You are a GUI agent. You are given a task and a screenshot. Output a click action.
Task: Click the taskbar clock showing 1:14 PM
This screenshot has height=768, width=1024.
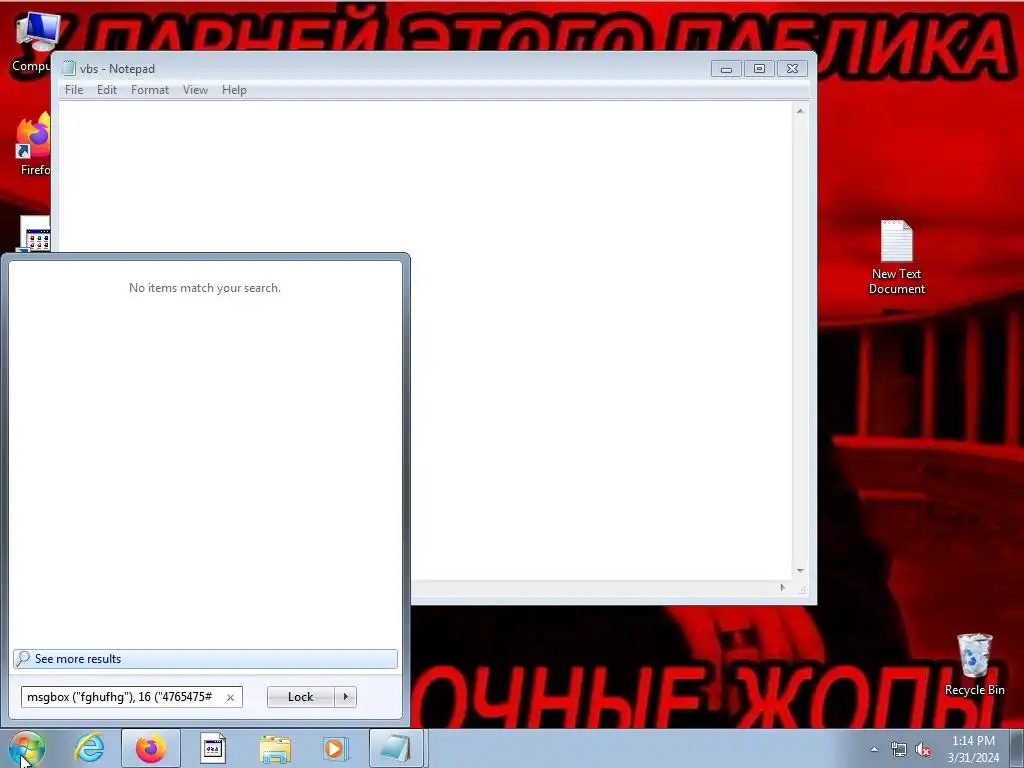[973, 748]
